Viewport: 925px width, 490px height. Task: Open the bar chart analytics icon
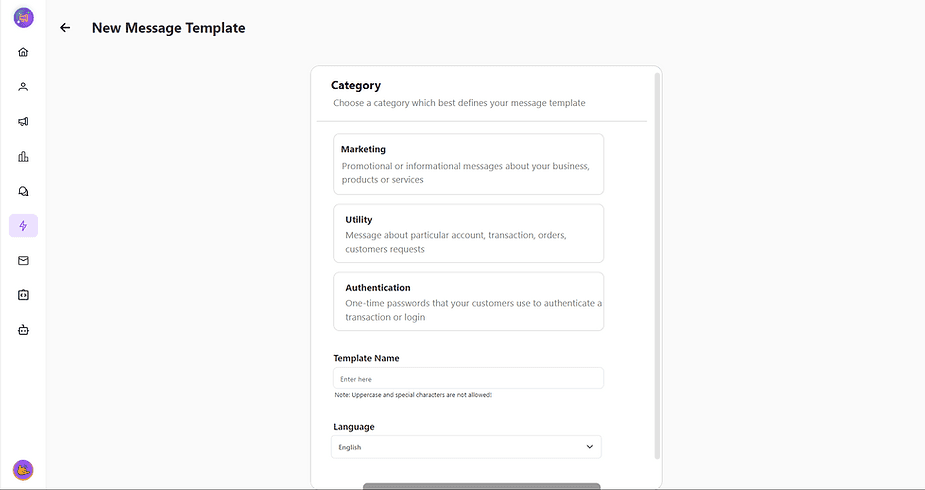(23, 156)
